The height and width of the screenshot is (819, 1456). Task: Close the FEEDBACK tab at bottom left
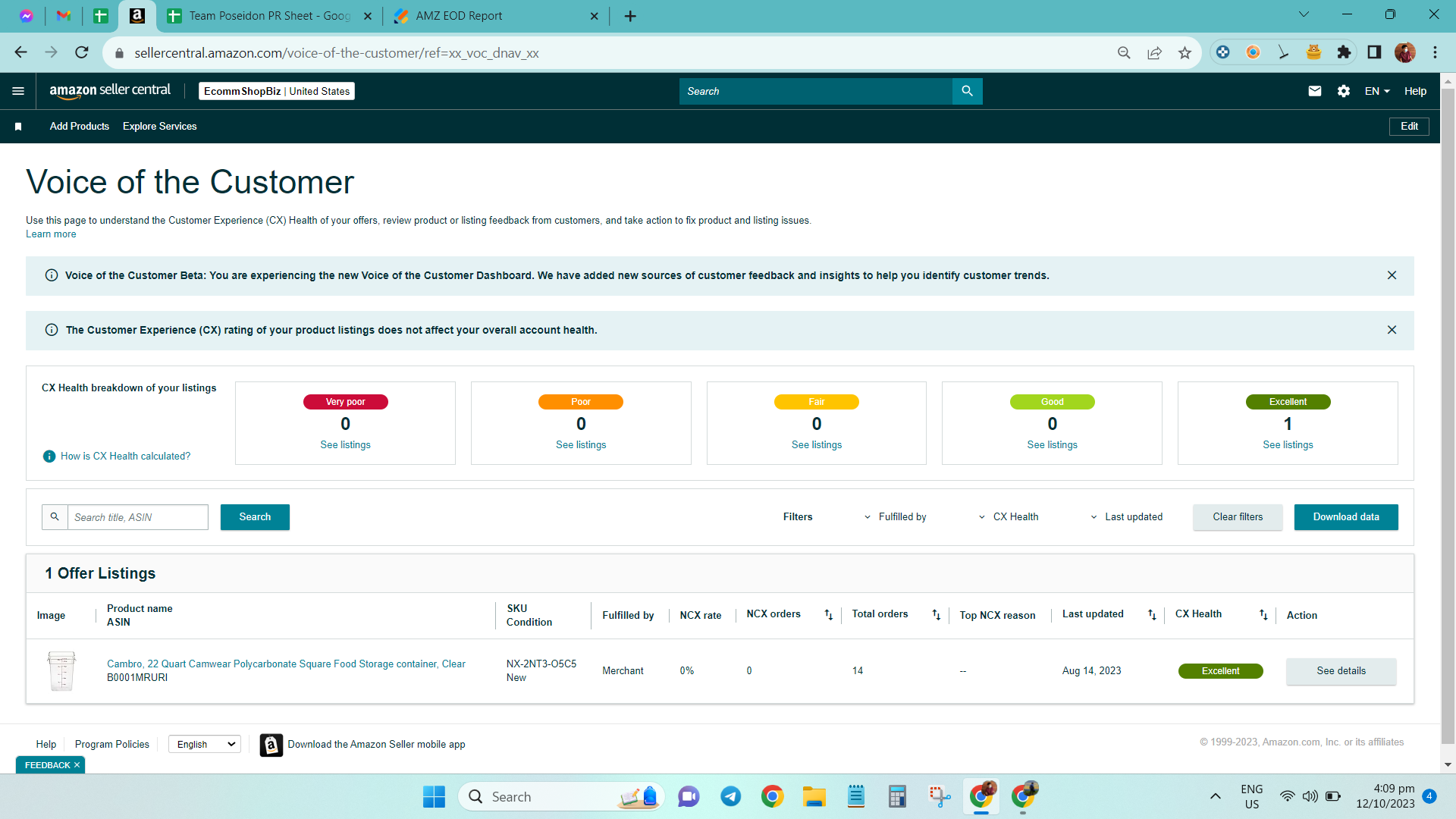click(x=77, y=765)
